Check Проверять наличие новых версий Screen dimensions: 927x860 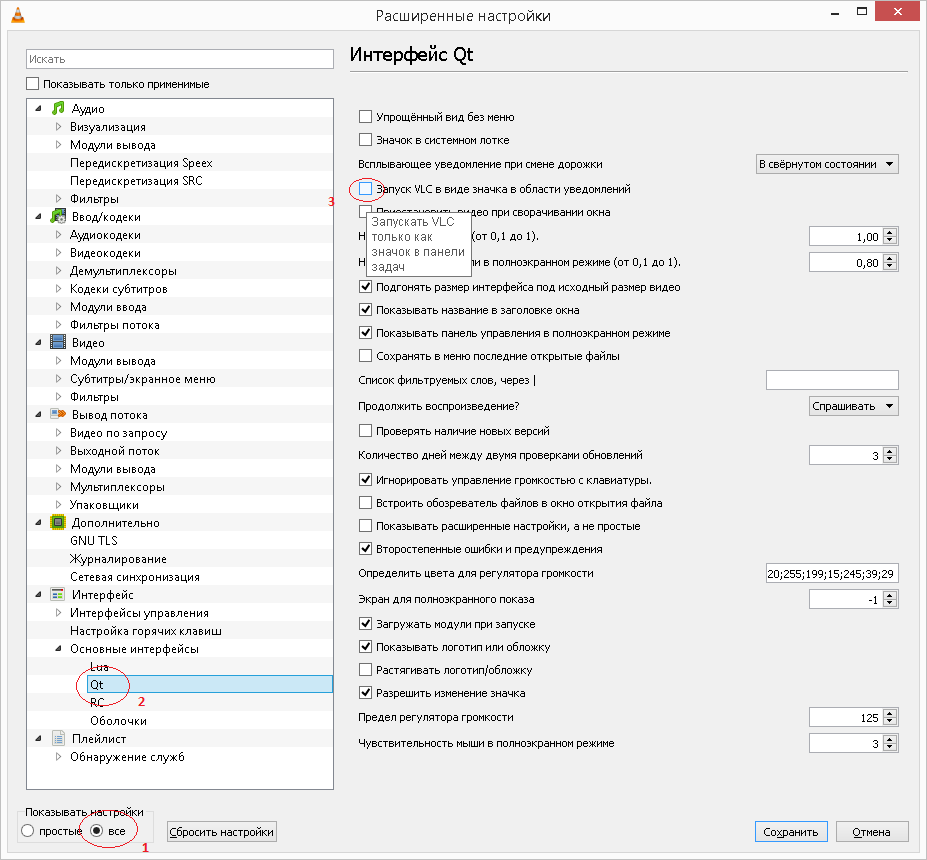(x=365, y=431)
